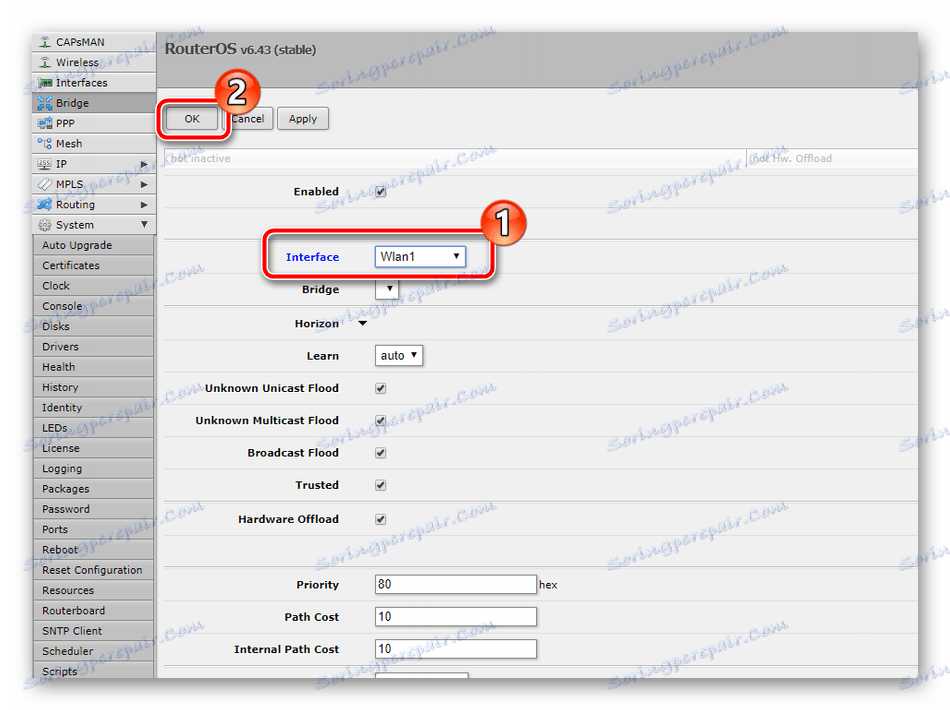Open the Interface dropdown showing Wlan1
This screenshot has height=710, width=950.
[x=420, y=257]
